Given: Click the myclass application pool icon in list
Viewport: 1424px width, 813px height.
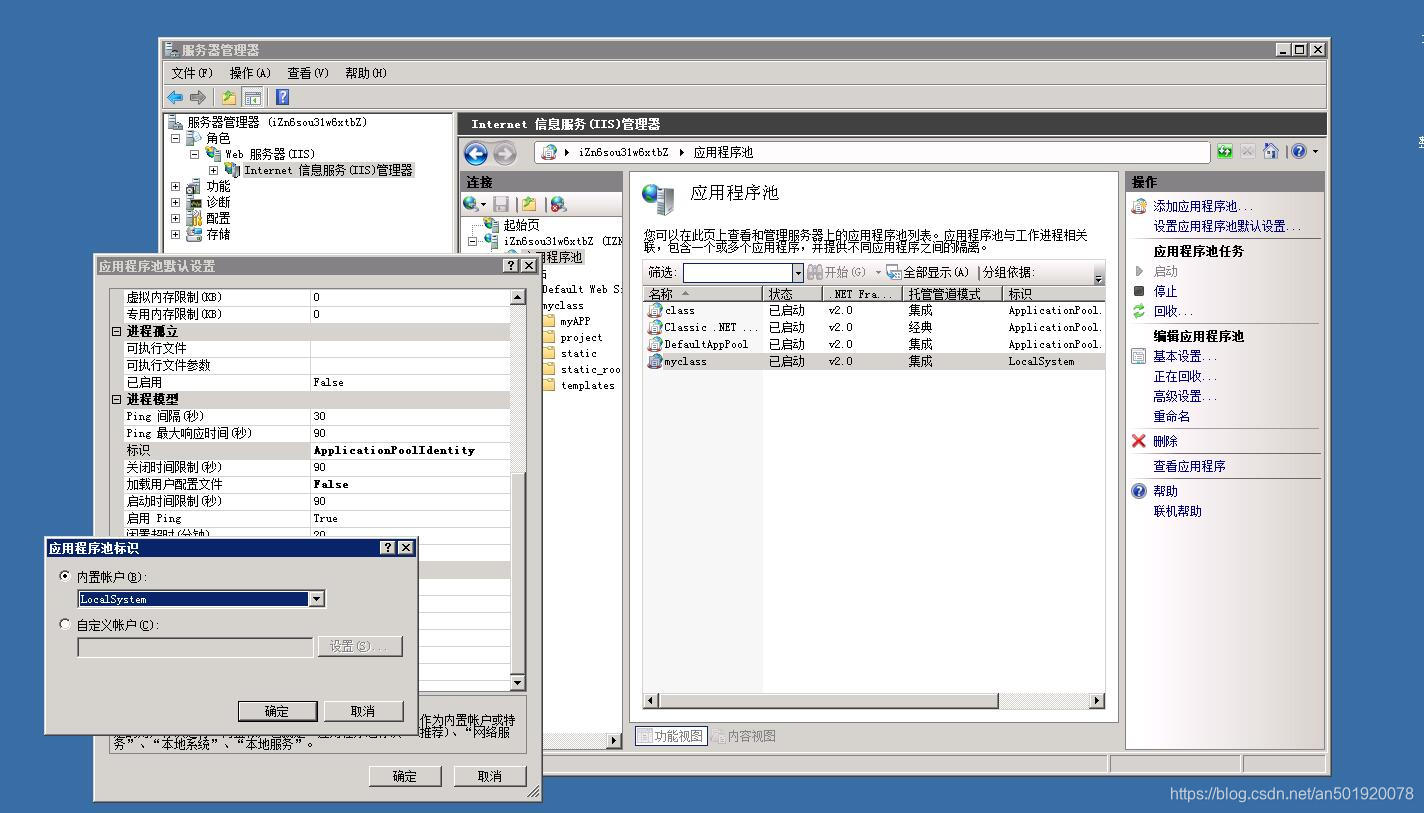Looking at the screenshot, I should click(655, 361).
